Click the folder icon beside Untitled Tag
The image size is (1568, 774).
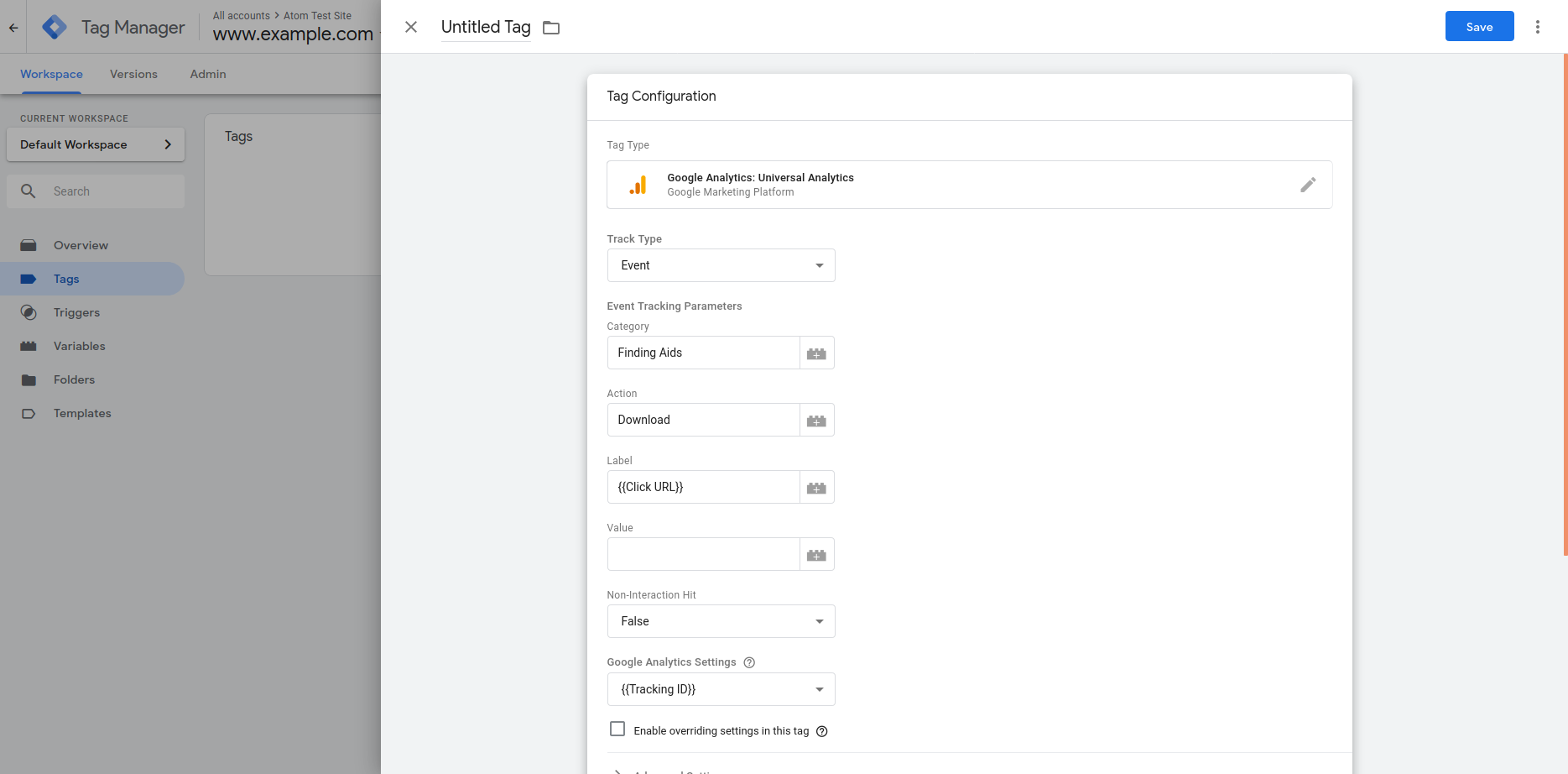(x=551, y=28)
